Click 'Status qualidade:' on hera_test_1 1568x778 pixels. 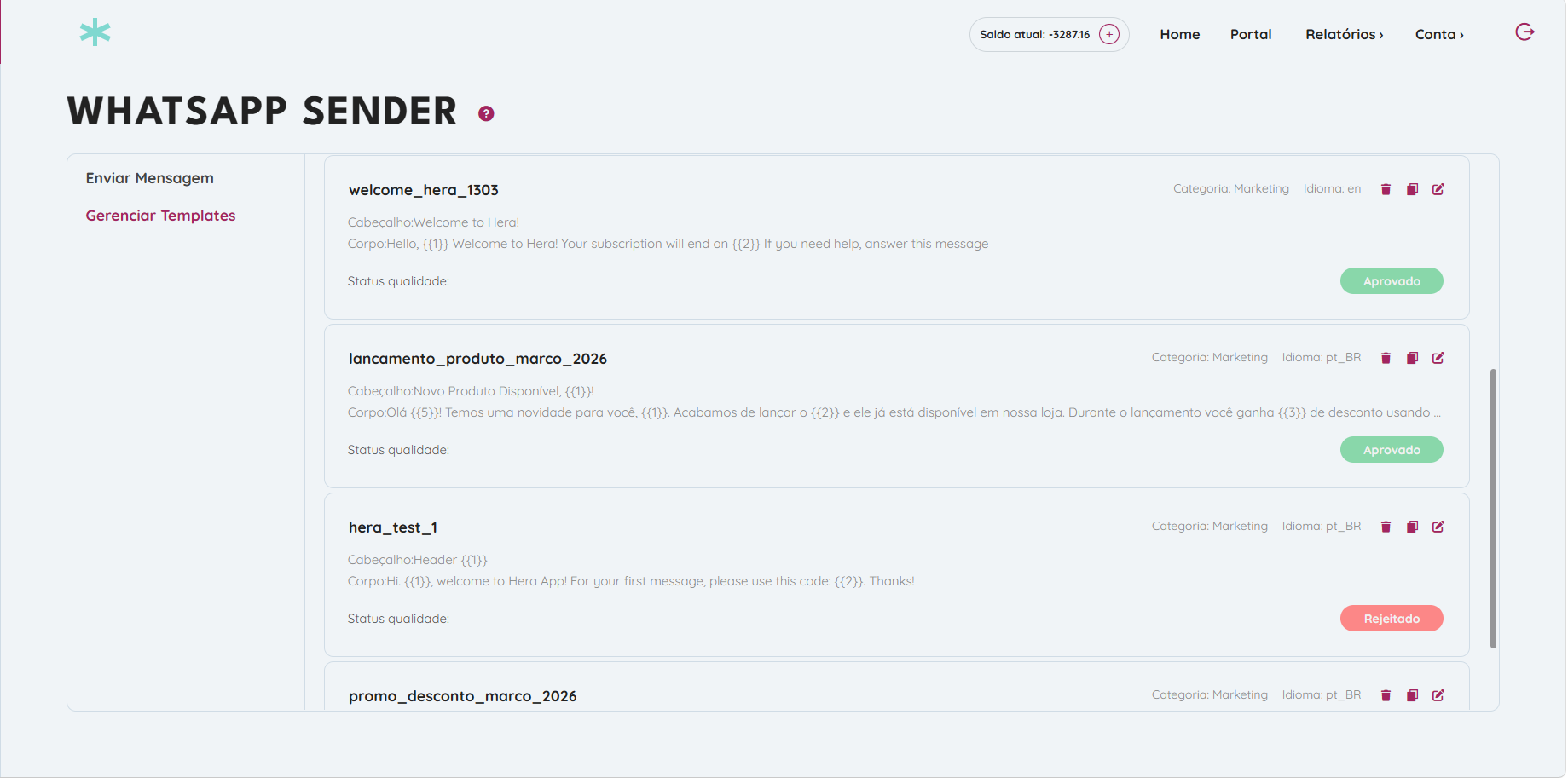398,619
